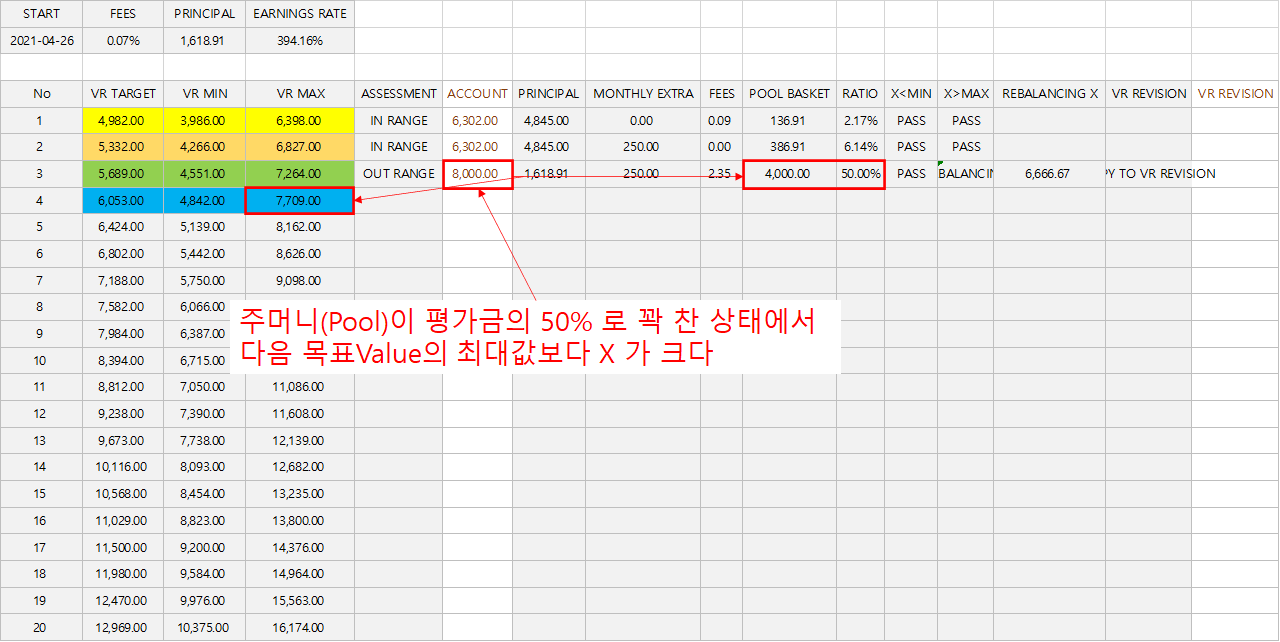Click the 6,802.00 VR target cell
1280x642 pixels.
[x=123, y=254]
